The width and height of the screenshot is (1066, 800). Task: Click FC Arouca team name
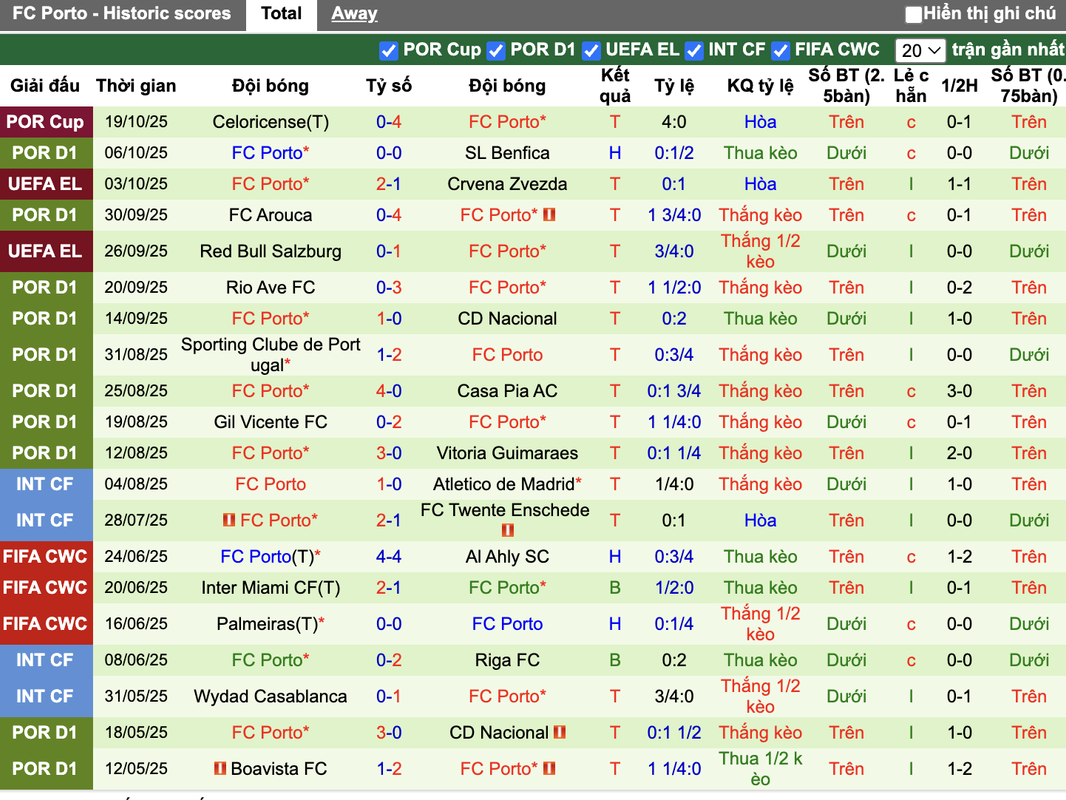[x=271, y=215]
